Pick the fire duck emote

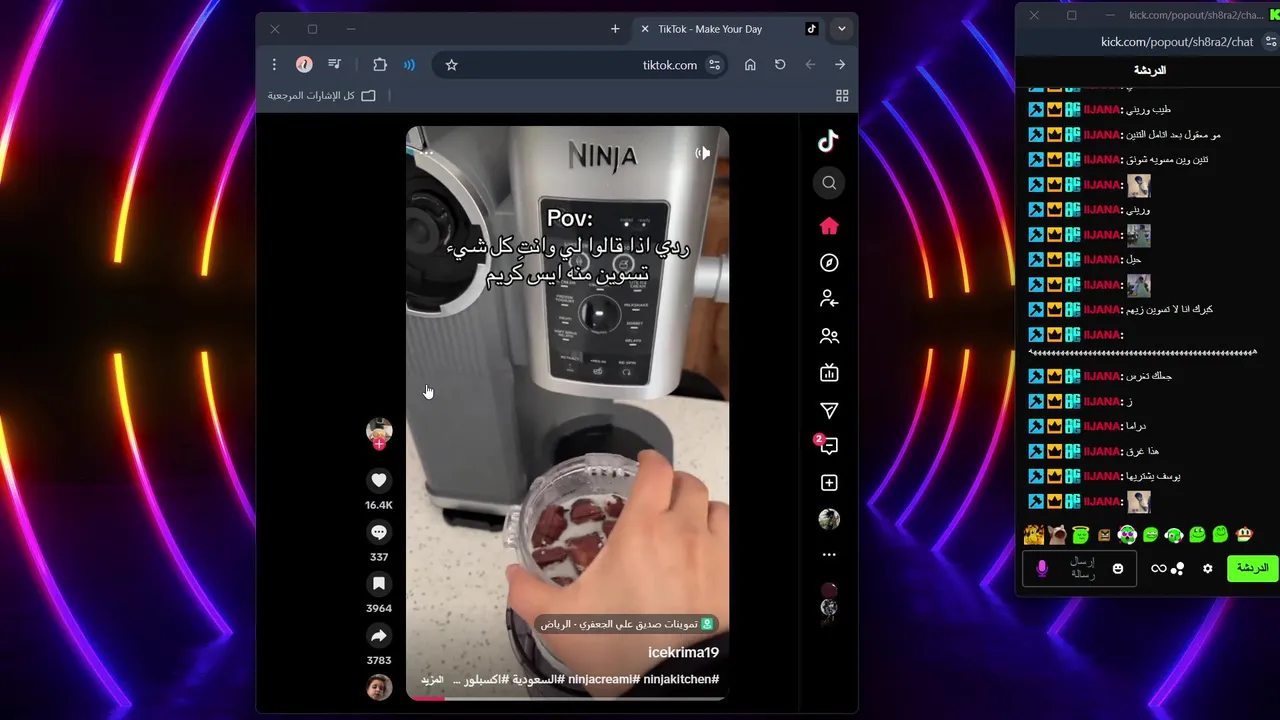pyautogui.click(x=1034, y=535)
